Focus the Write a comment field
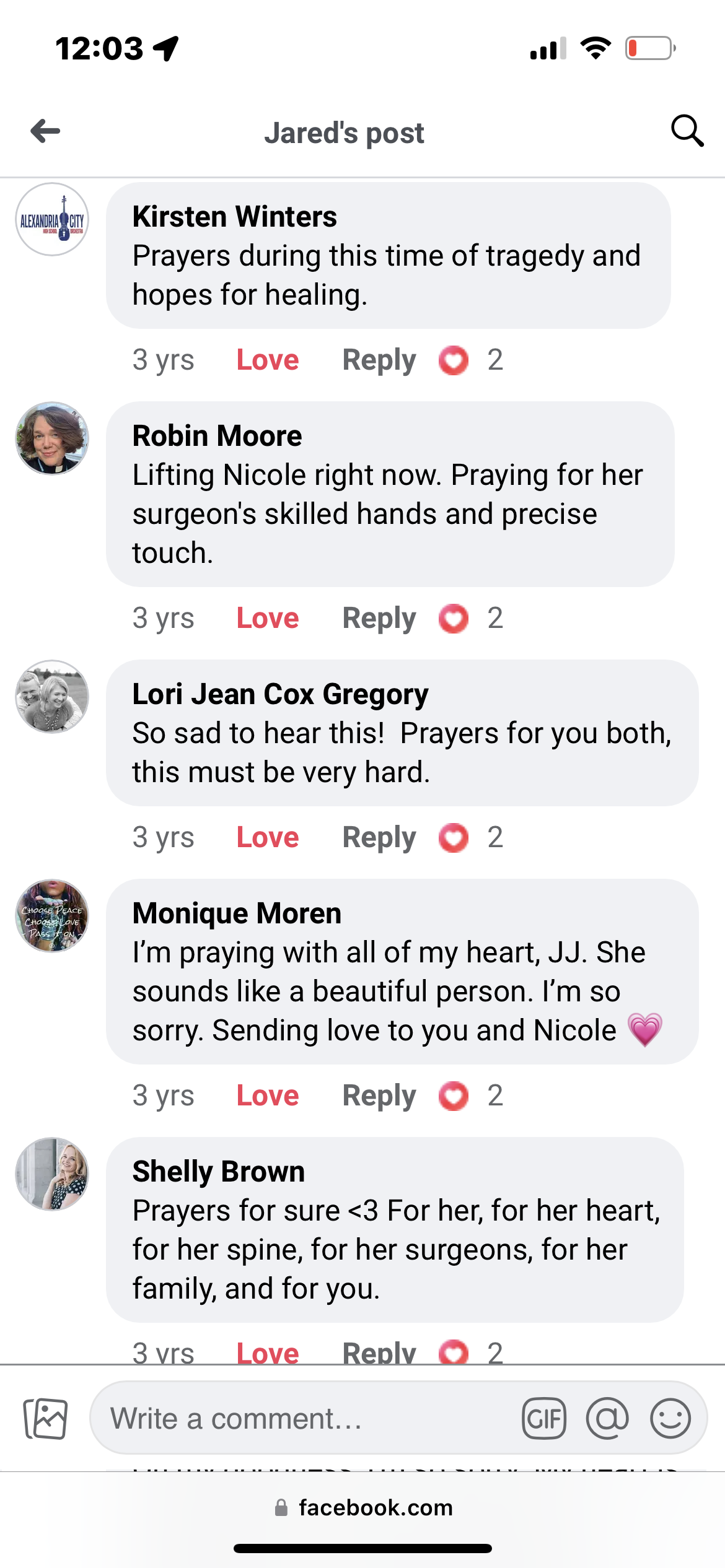Viewport: 725px width, 1568px height. click(304, 1418)
